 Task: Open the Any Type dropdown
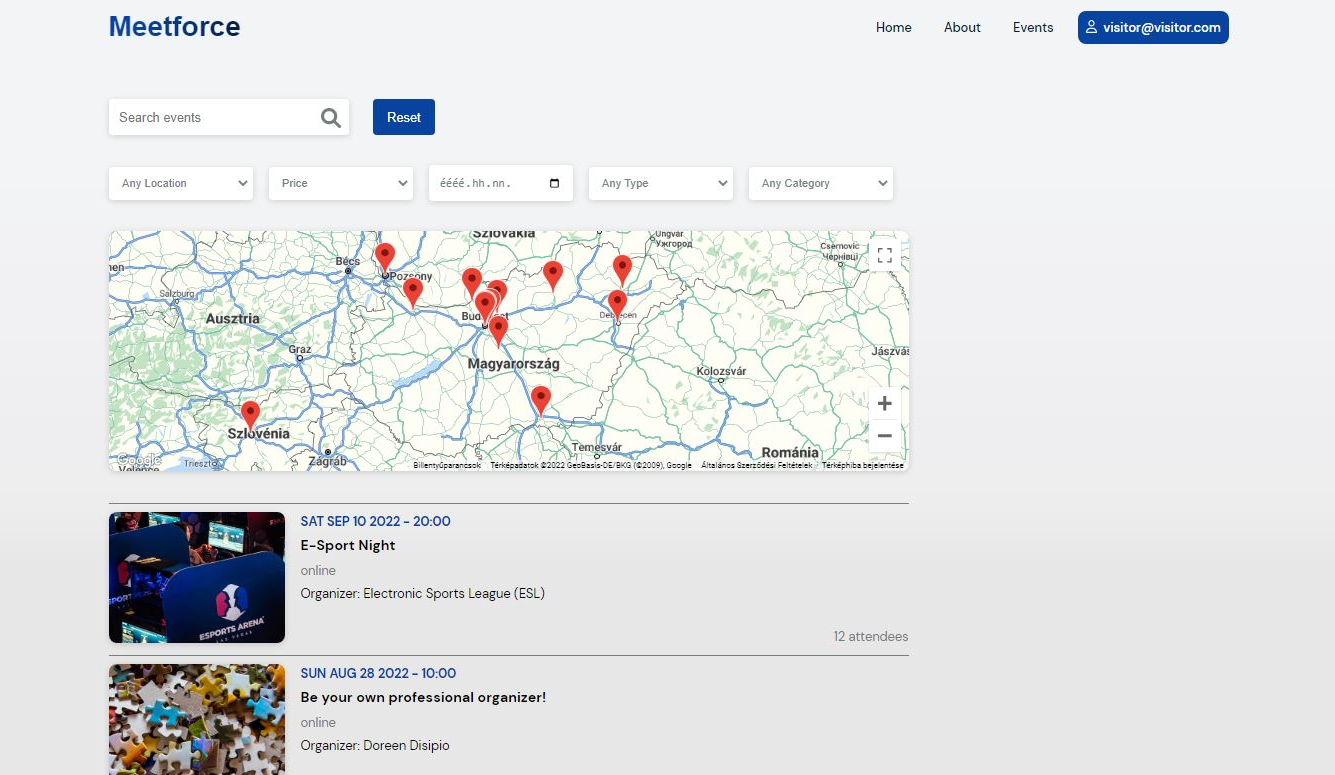(x=661, y=183)
